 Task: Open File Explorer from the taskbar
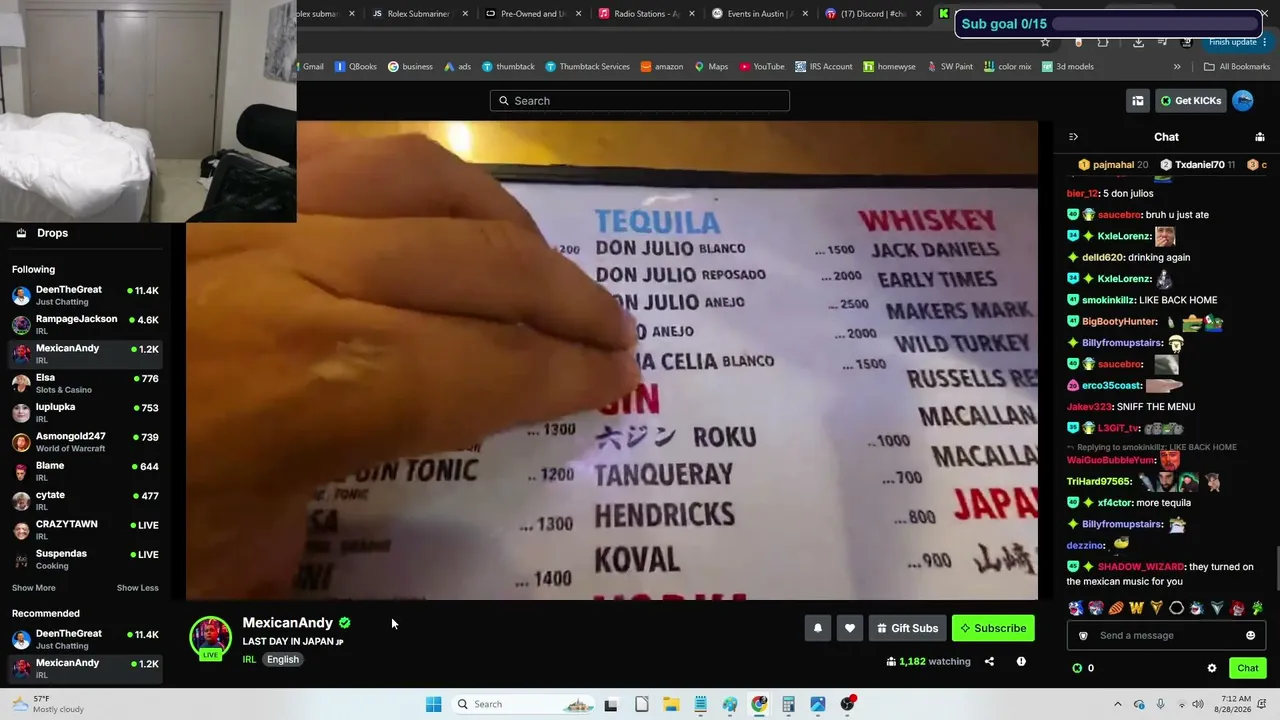[671, 704]
